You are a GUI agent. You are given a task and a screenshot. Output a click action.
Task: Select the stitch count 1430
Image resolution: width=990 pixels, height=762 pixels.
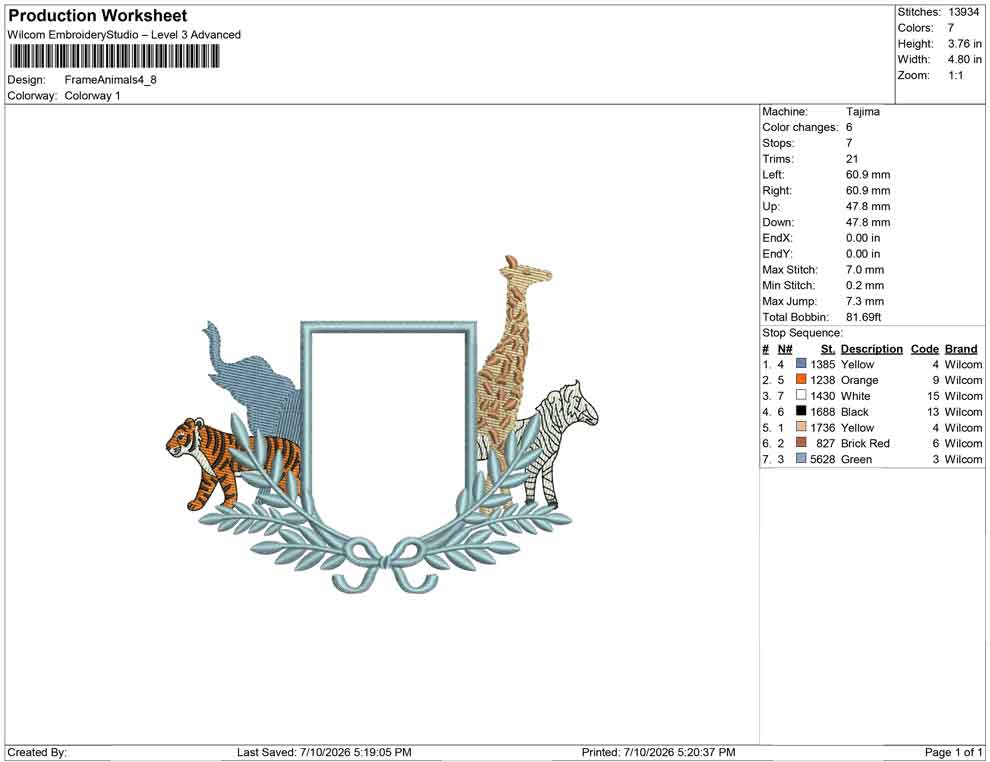coord(823,396)
